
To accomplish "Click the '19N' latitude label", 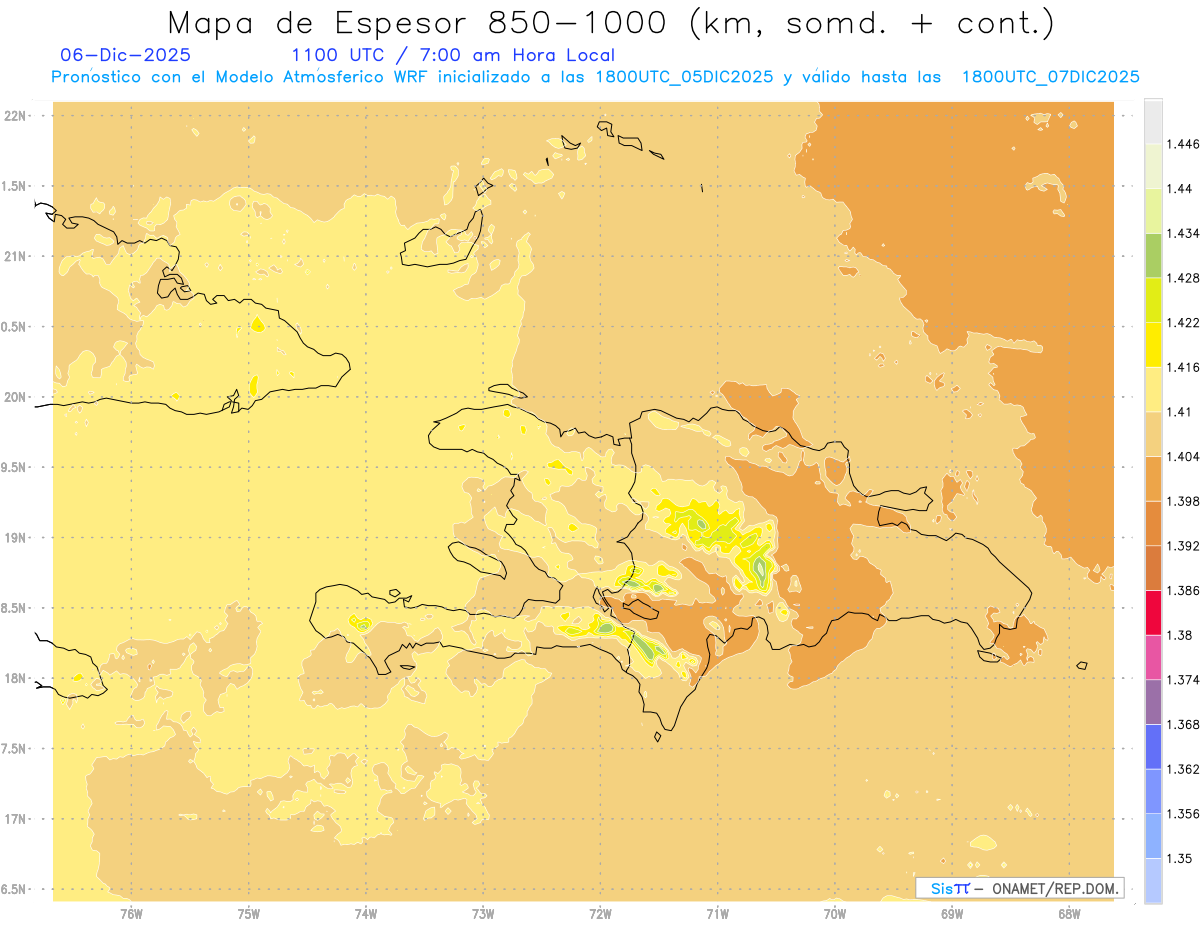I will pos(16,537).
